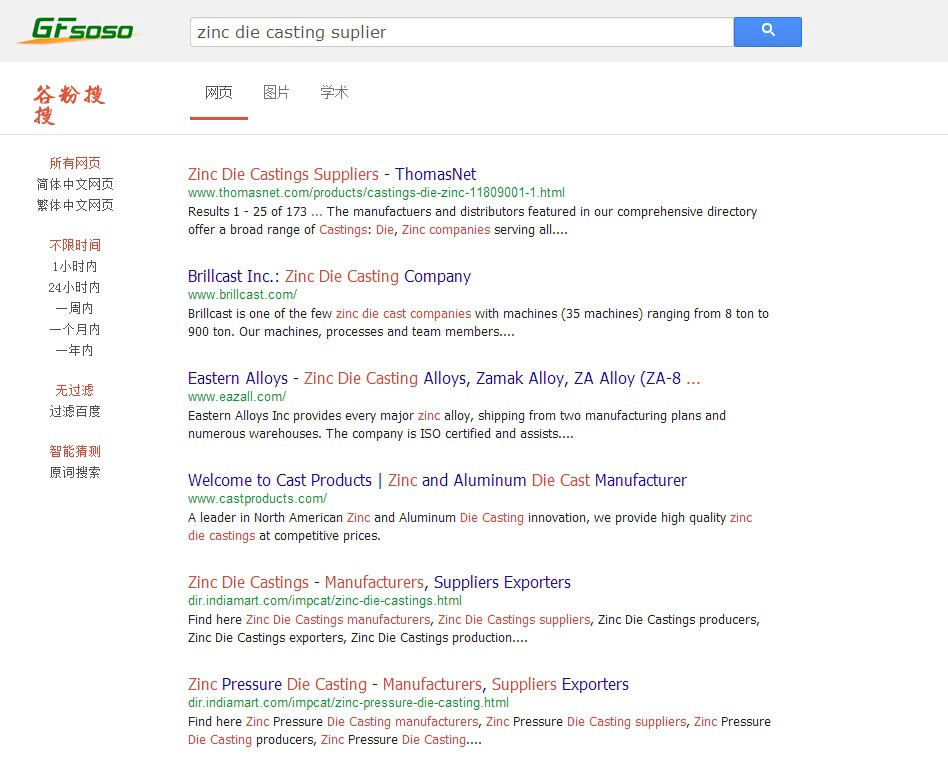948x758 pixels.
Task: Filter by 简体中文网页
Action: 75,184
